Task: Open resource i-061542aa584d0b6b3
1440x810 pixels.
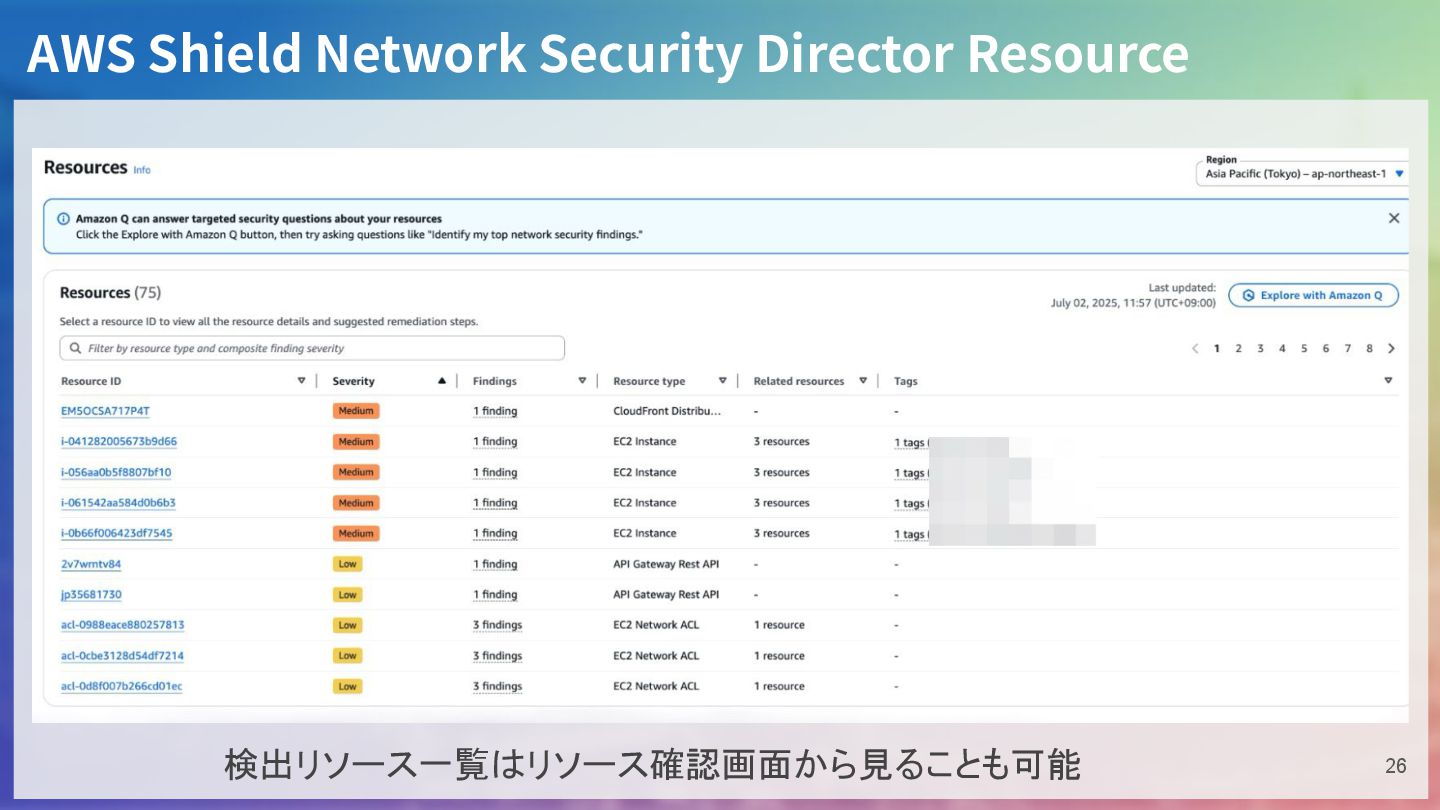Action: [118, 503]
